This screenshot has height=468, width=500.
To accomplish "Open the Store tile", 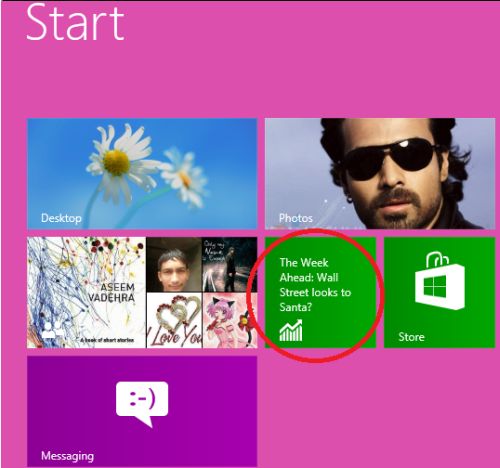I will pyautogui.click(x=440, y=292).
